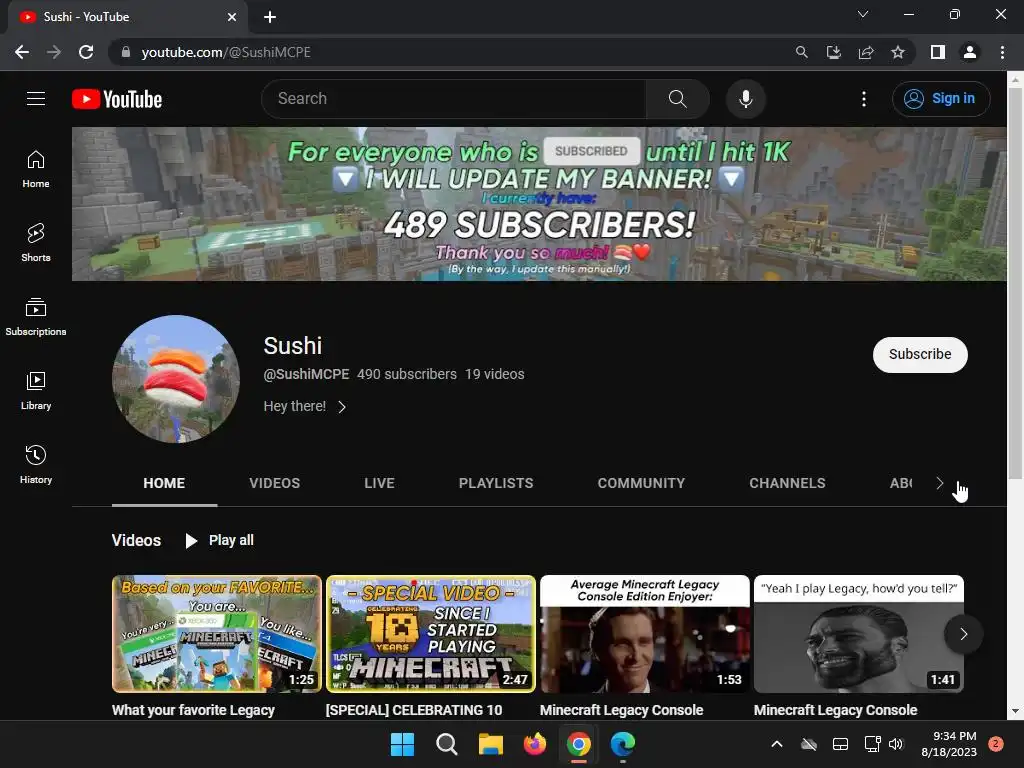Open the 10 Years Minecraft special thumbnail
This screenshot has width=1024, height=768.
click(430, 633)
